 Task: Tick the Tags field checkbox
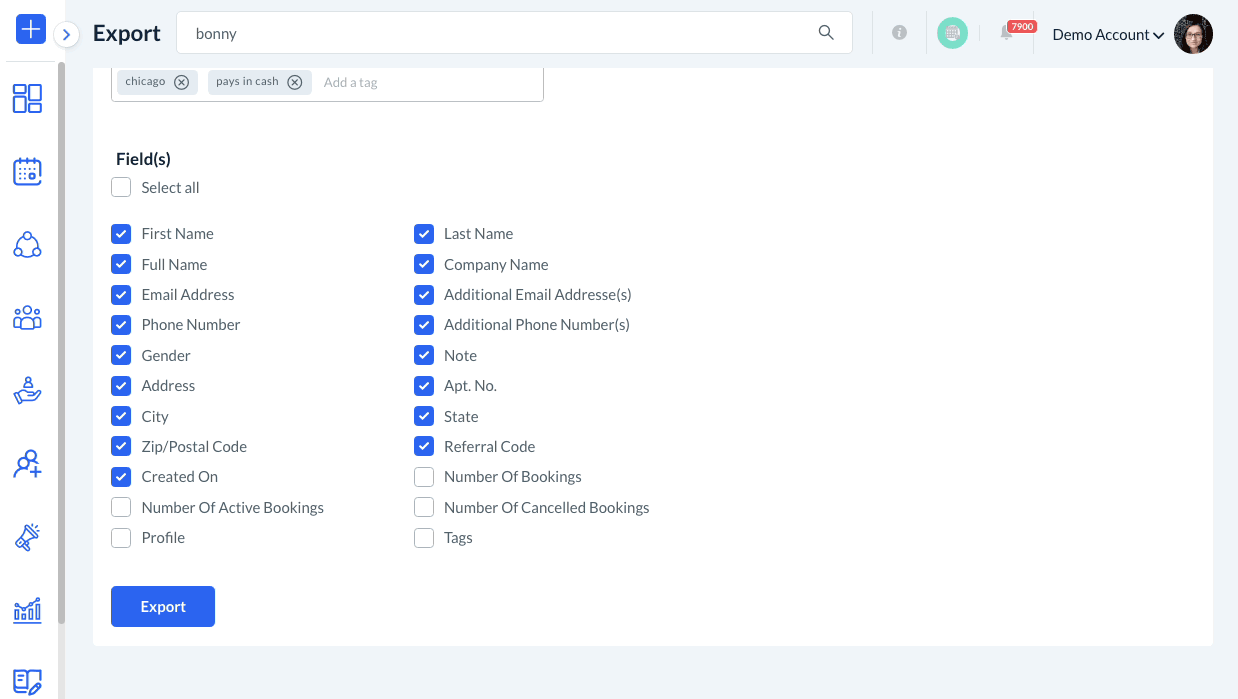pos(424,538)
